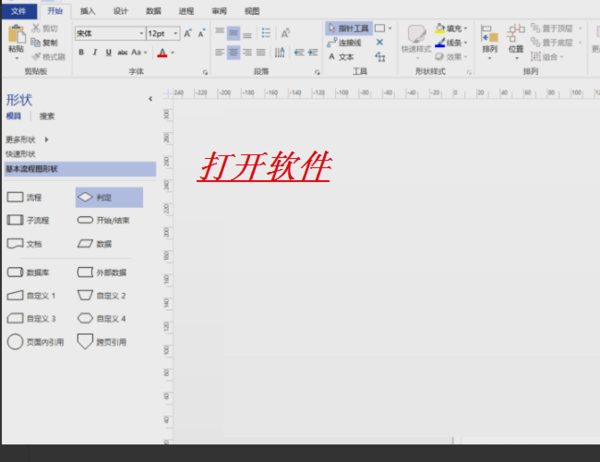This screenshot has width=600, height=462.
Task: Switch to the Data (数据) tab
Action: pyautogui.click(x=153, y=11)
